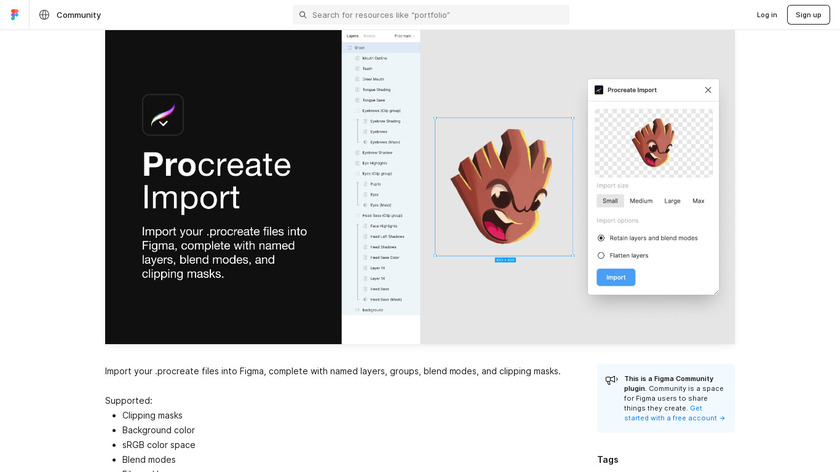Choose the Medium import size
The image size is (840, 472).
pyautogui.click(x=641, y=201)
